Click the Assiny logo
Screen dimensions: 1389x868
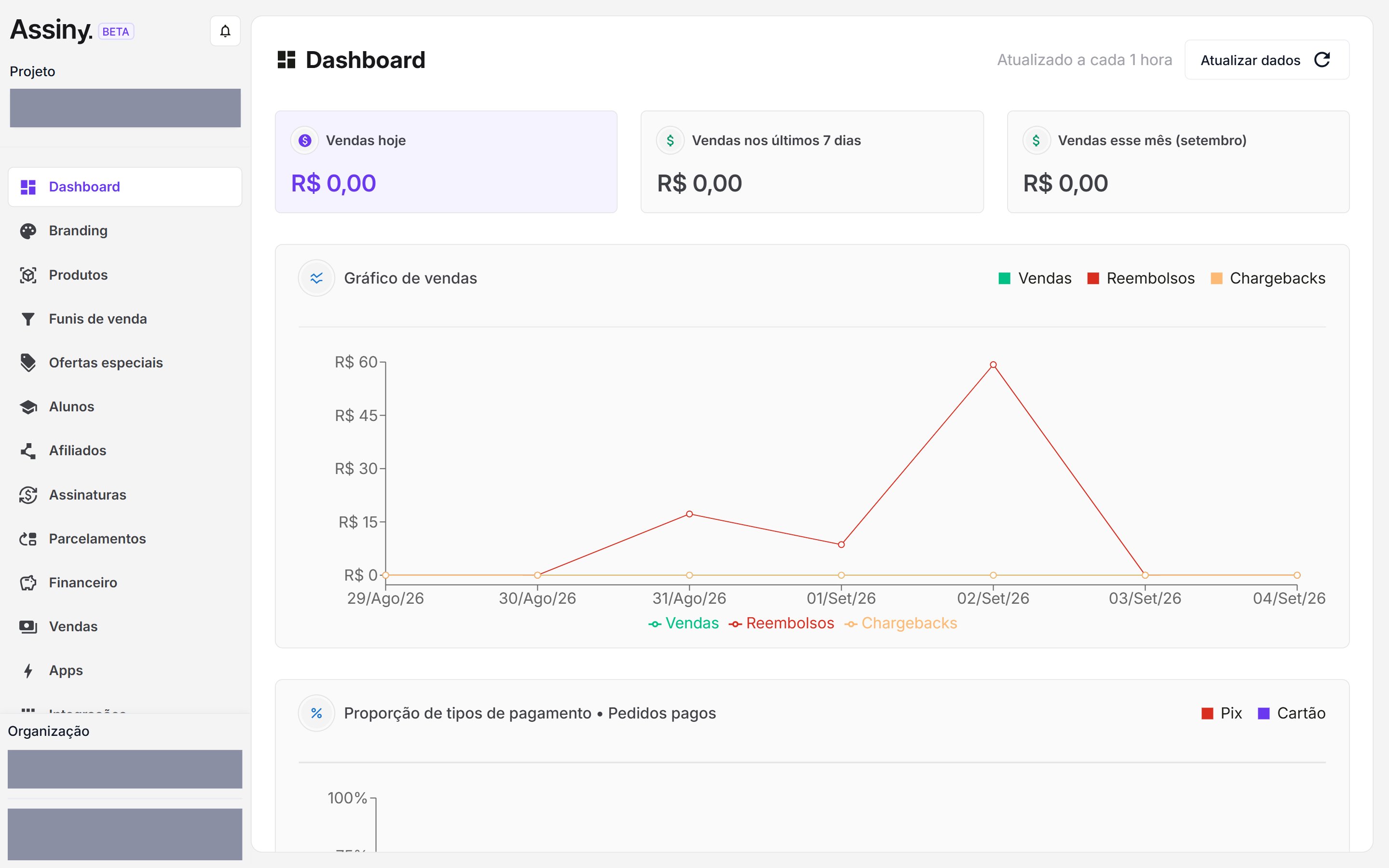[51, 30]
